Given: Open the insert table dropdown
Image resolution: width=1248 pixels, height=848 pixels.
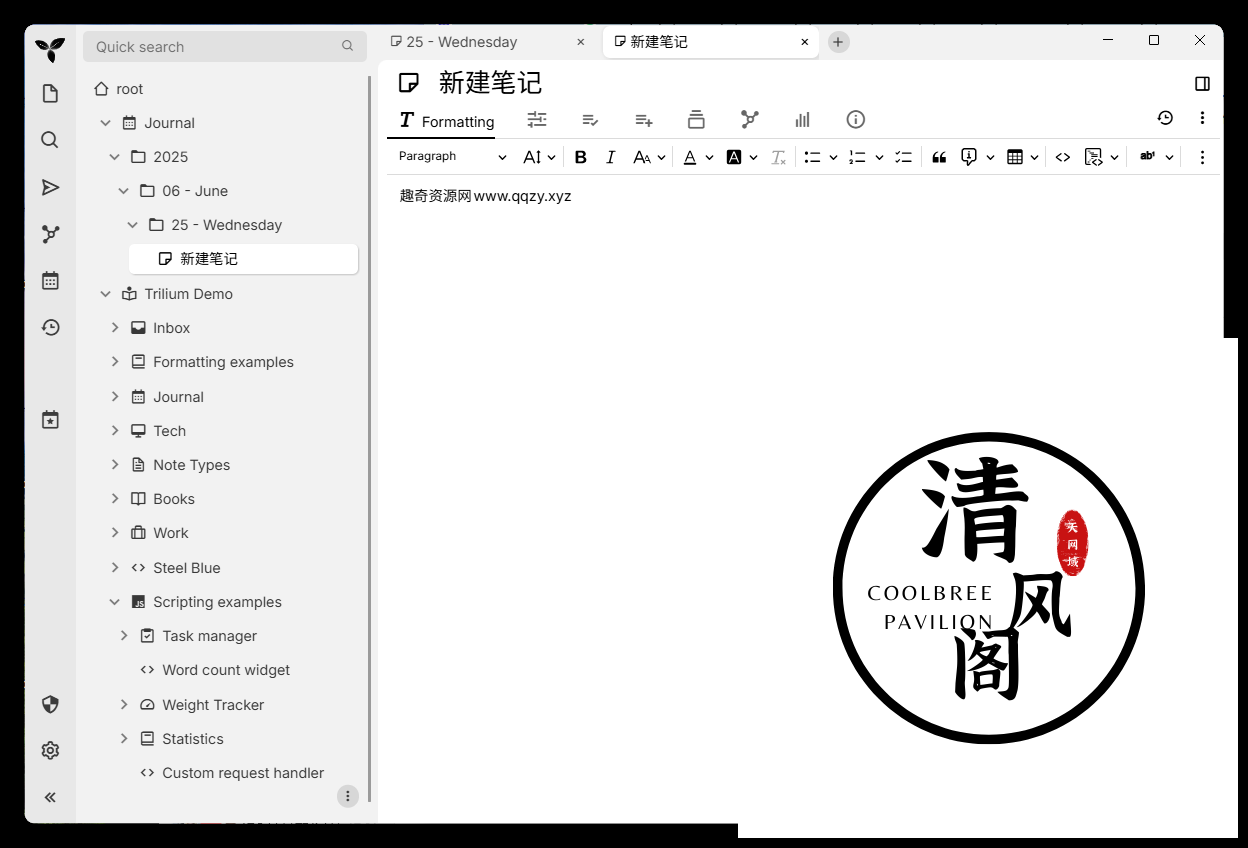Looking at the screenshot, I should [x=1023, y=157].
